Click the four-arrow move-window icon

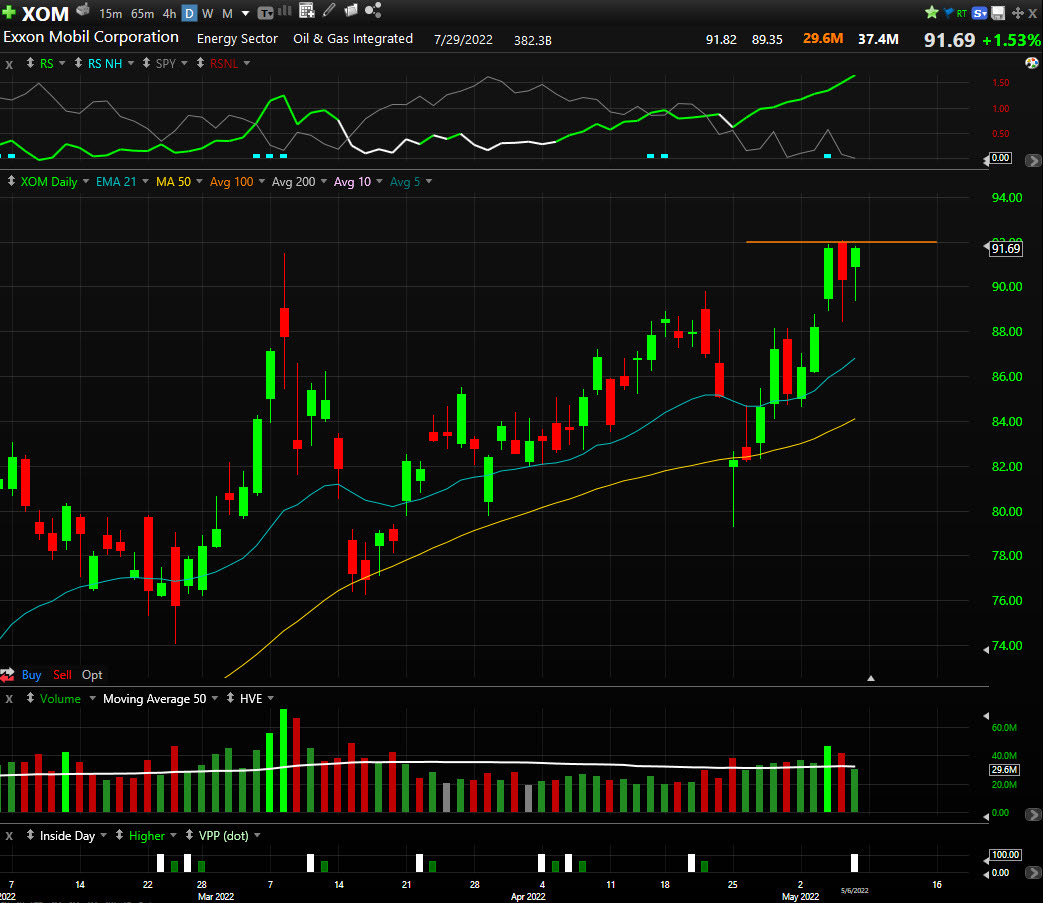pos(1018,13)
